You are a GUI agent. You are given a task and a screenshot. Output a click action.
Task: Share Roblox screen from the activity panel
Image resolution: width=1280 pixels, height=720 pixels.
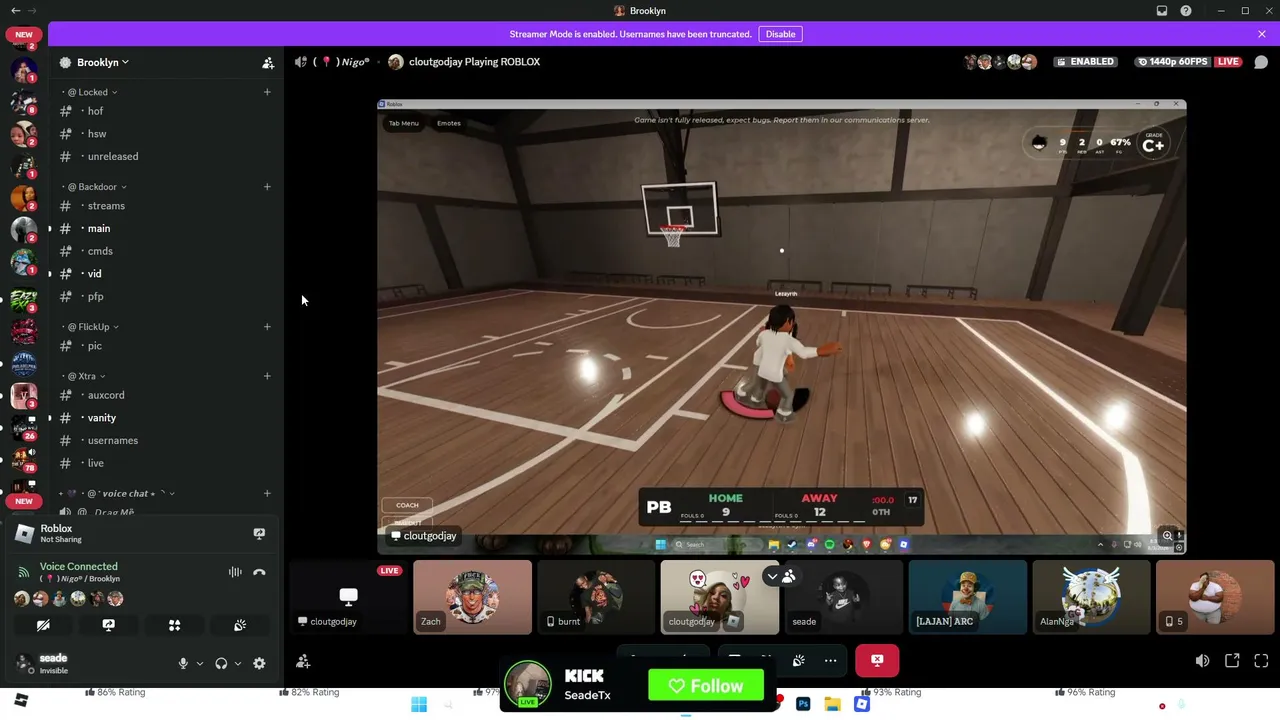click(x=259, y=534)
